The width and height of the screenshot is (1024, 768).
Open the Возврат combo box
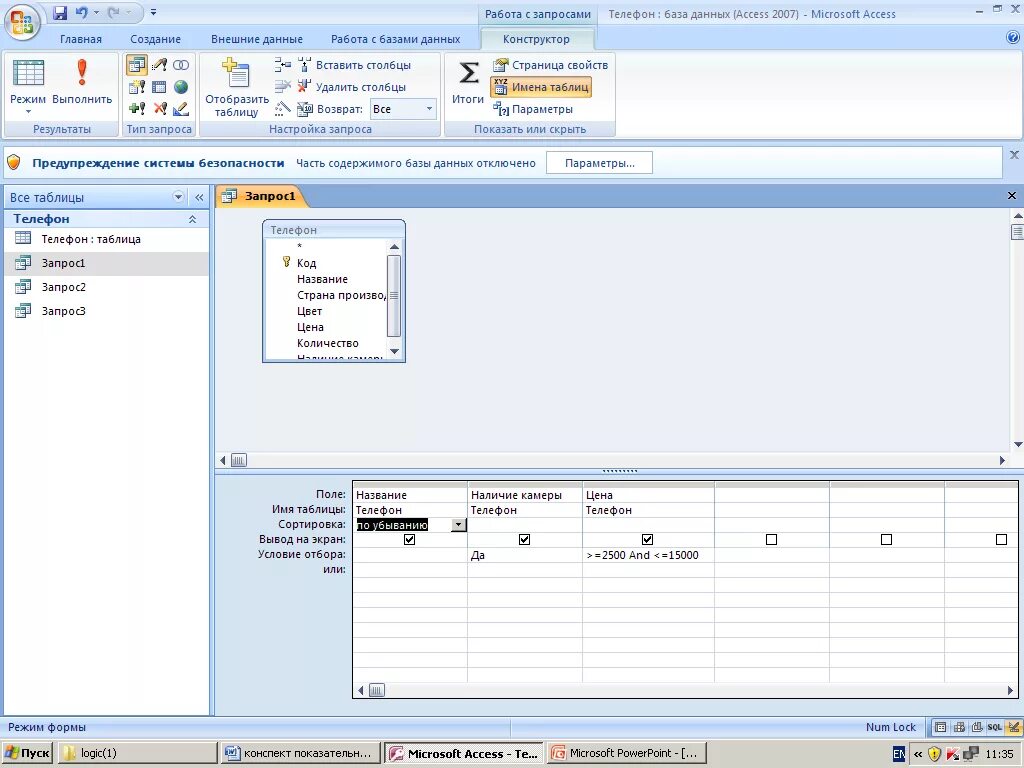(x=403, y=109)
